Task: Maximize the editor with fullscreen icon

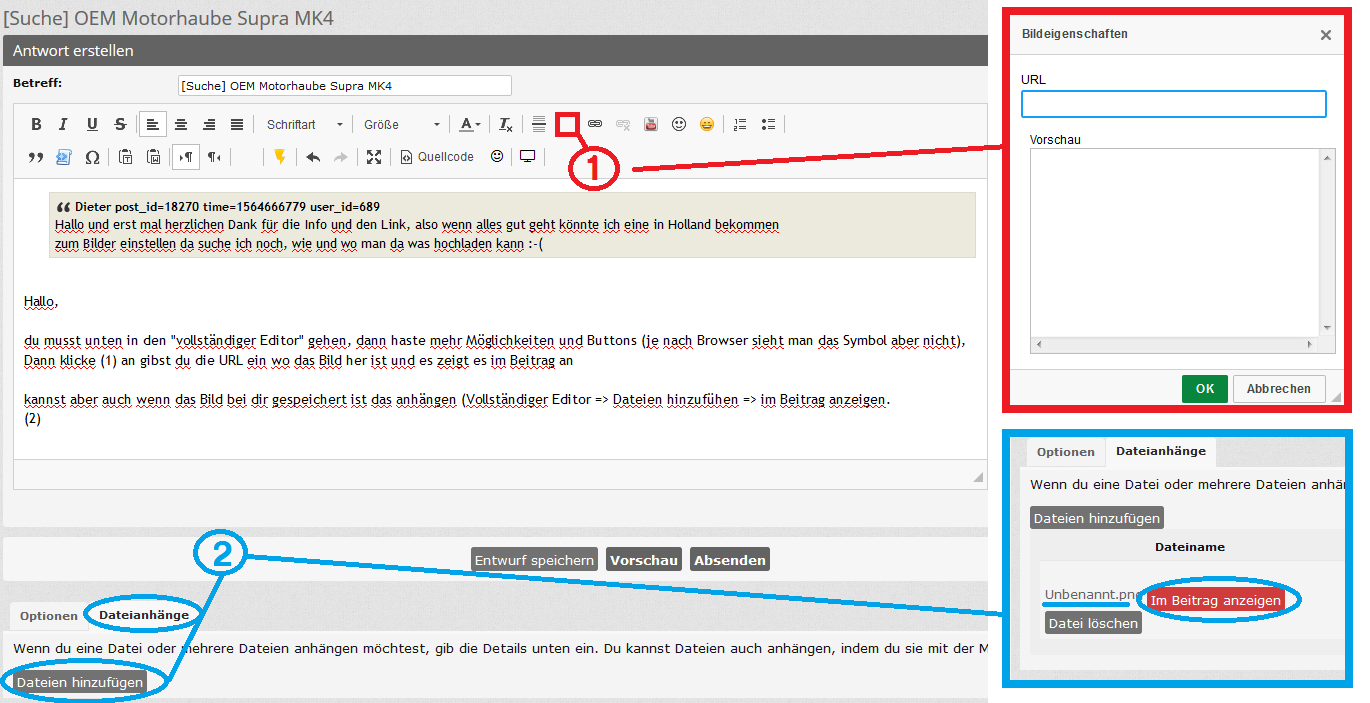Action: tap(373, 157)
